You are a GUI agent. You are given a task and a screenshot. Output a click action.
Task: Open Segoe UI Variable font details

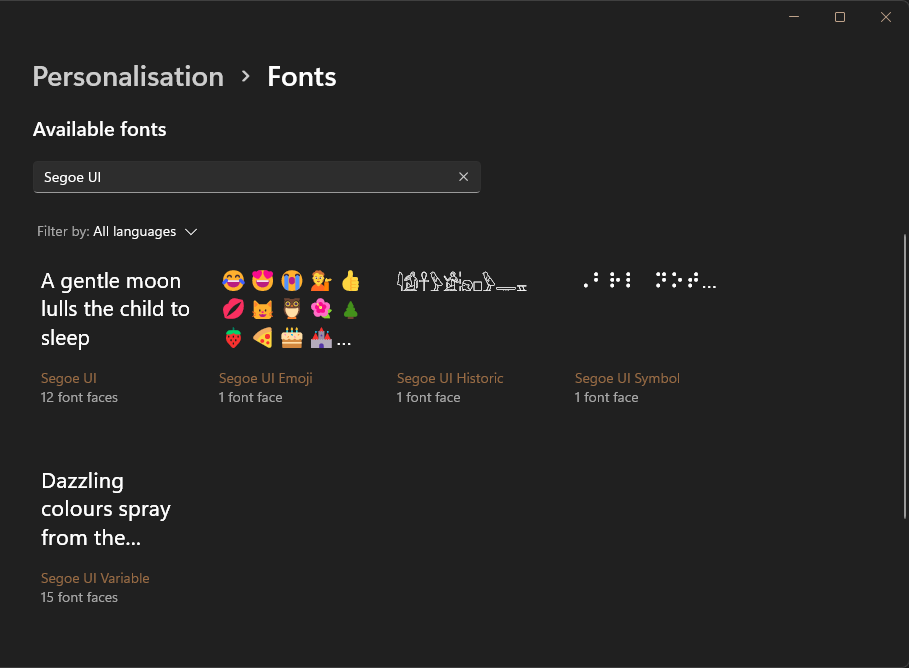pyautogui.click(x=95, y=578)
